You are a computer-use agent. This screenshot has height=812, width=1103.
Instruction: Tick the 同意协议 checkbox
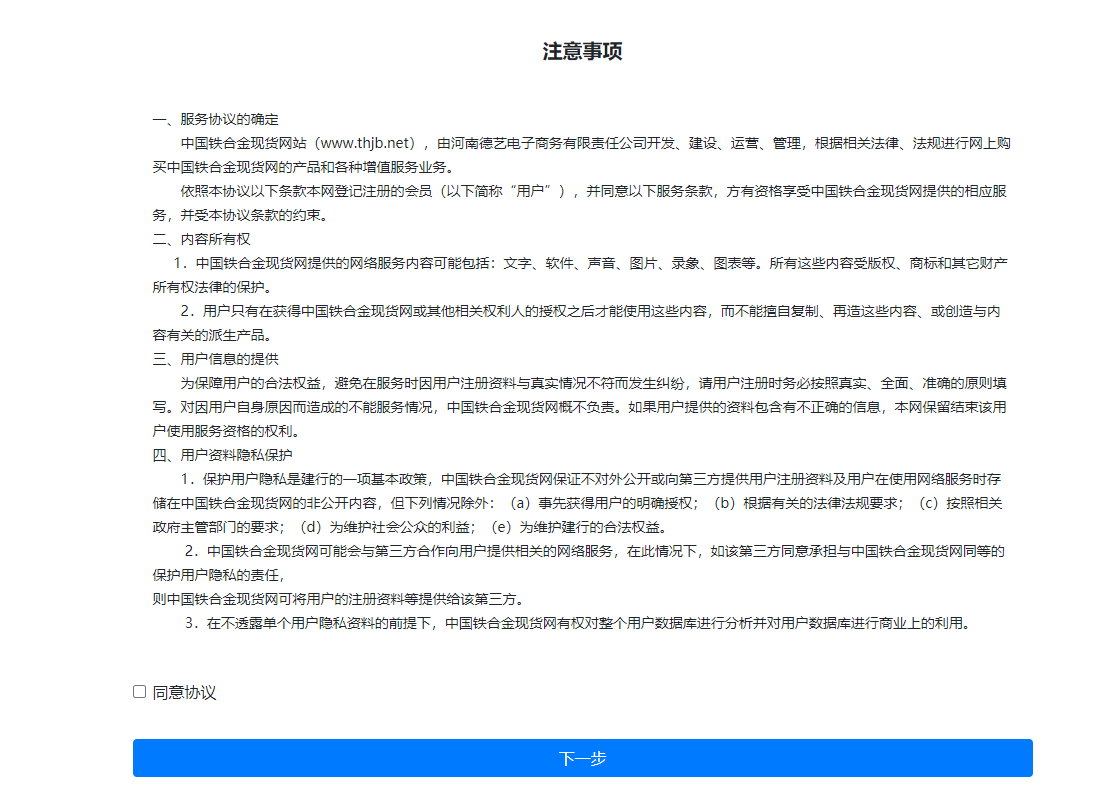140,692
